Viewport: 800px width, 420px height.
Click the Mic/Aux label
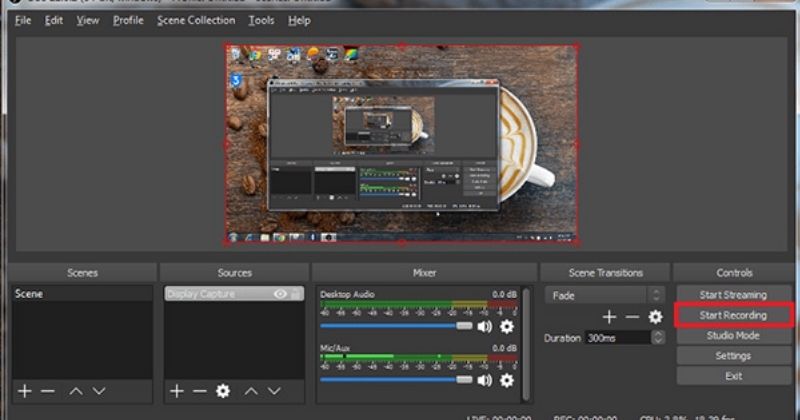coord(335,348)
